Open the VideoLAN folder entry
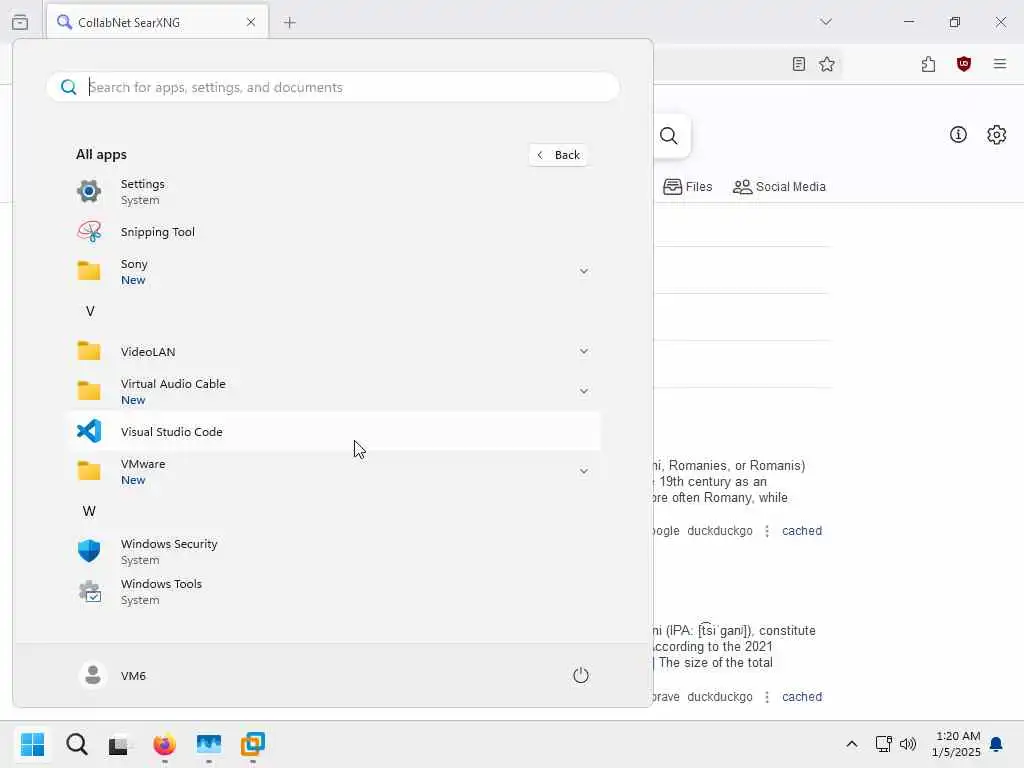 pos(333,351)
